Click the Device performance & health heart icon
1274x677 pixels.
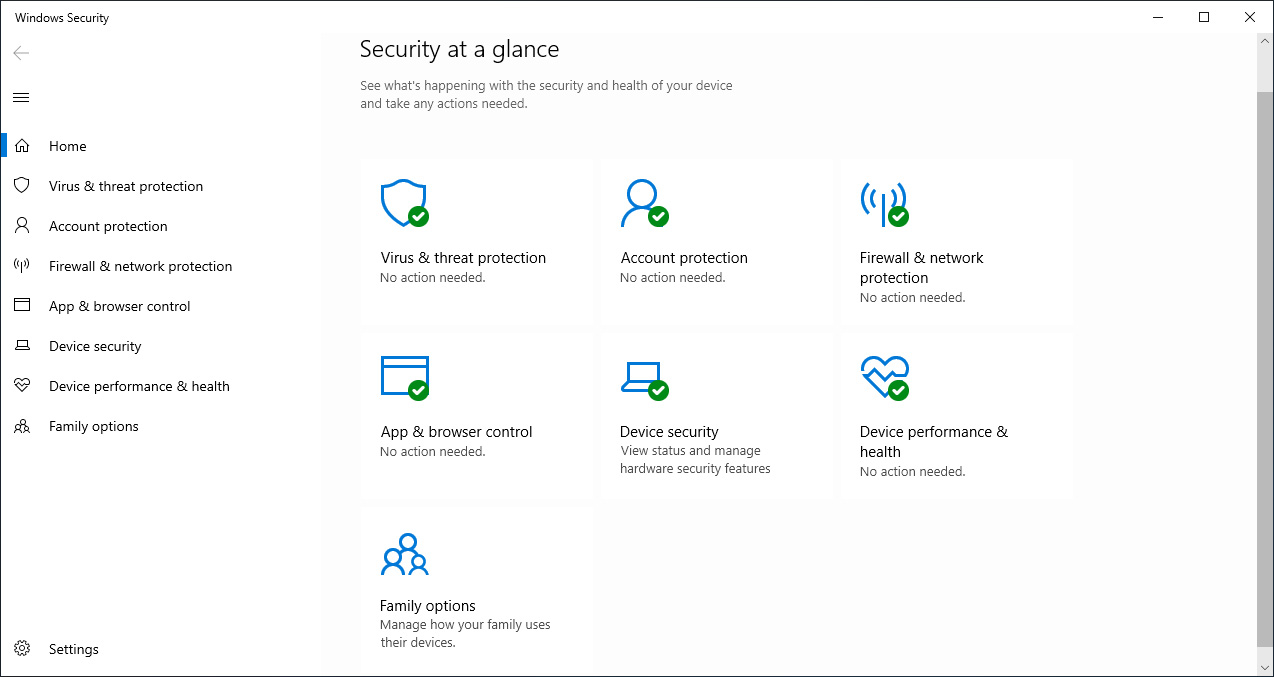(x=884, y=377)
